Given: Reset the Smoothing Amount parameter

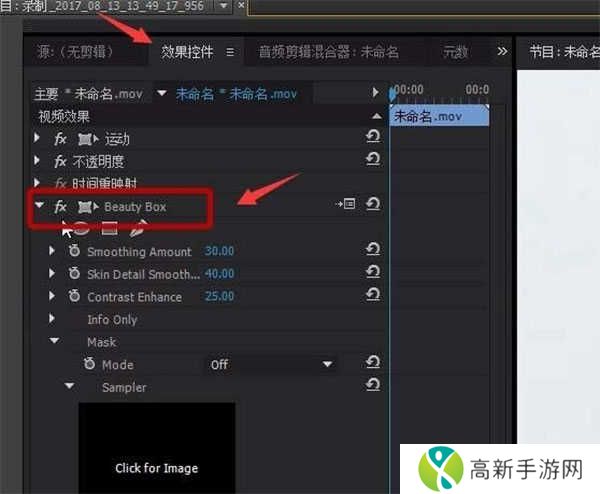Looking at the screenshot, I should coord(373,251).
